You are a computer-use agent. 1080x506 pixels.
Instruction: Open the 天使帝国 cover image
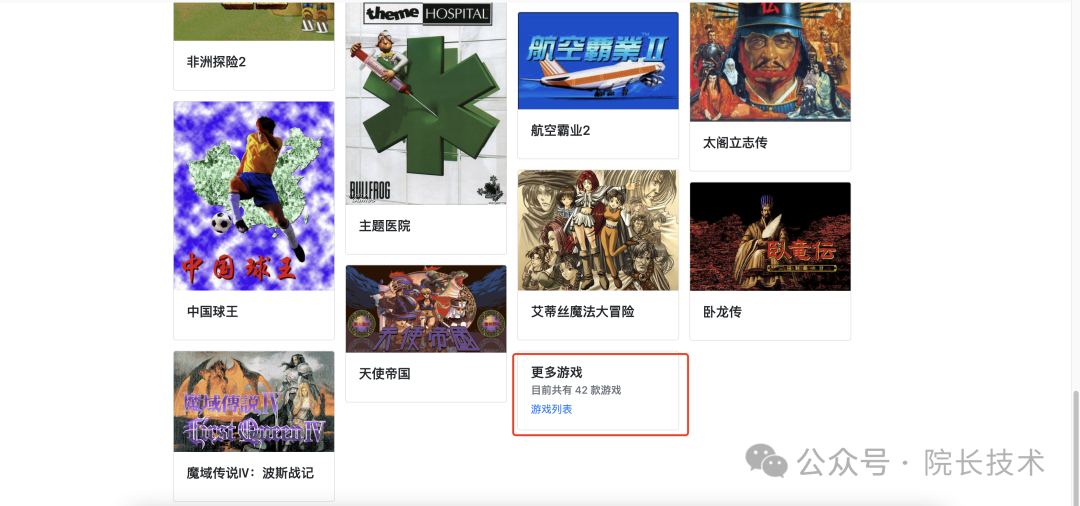point(426,309)
